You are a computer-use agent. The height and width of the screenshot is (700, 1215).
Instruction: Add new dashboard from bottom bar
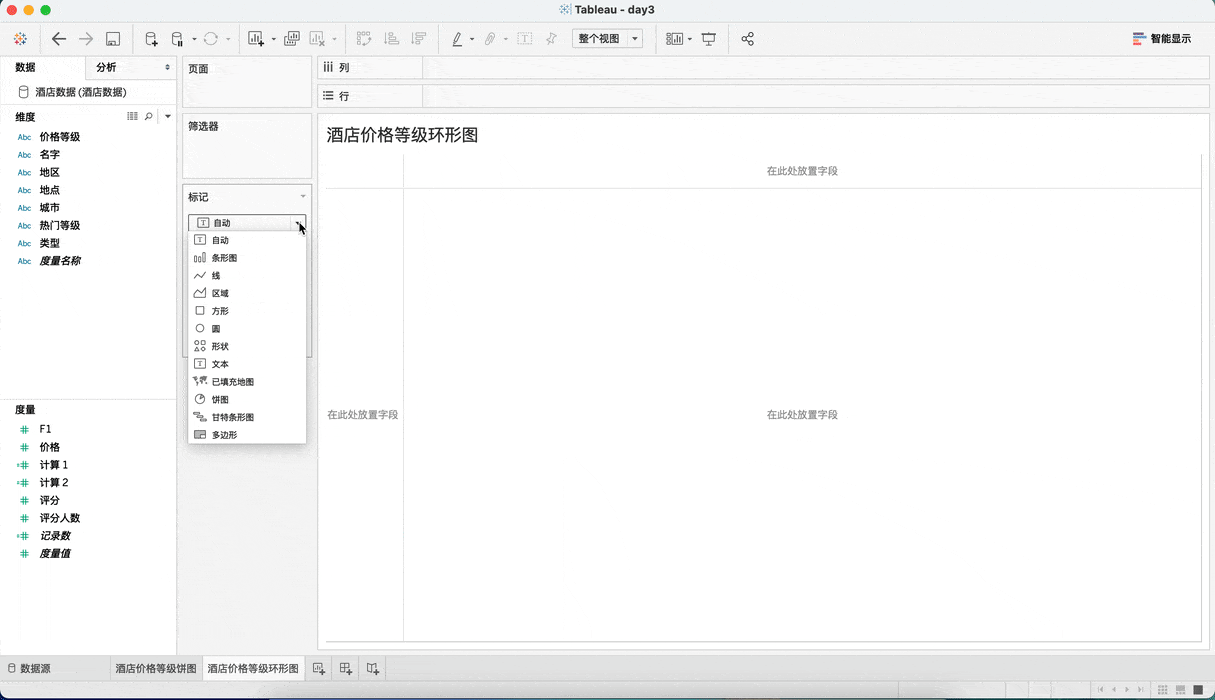pos(346,668)
